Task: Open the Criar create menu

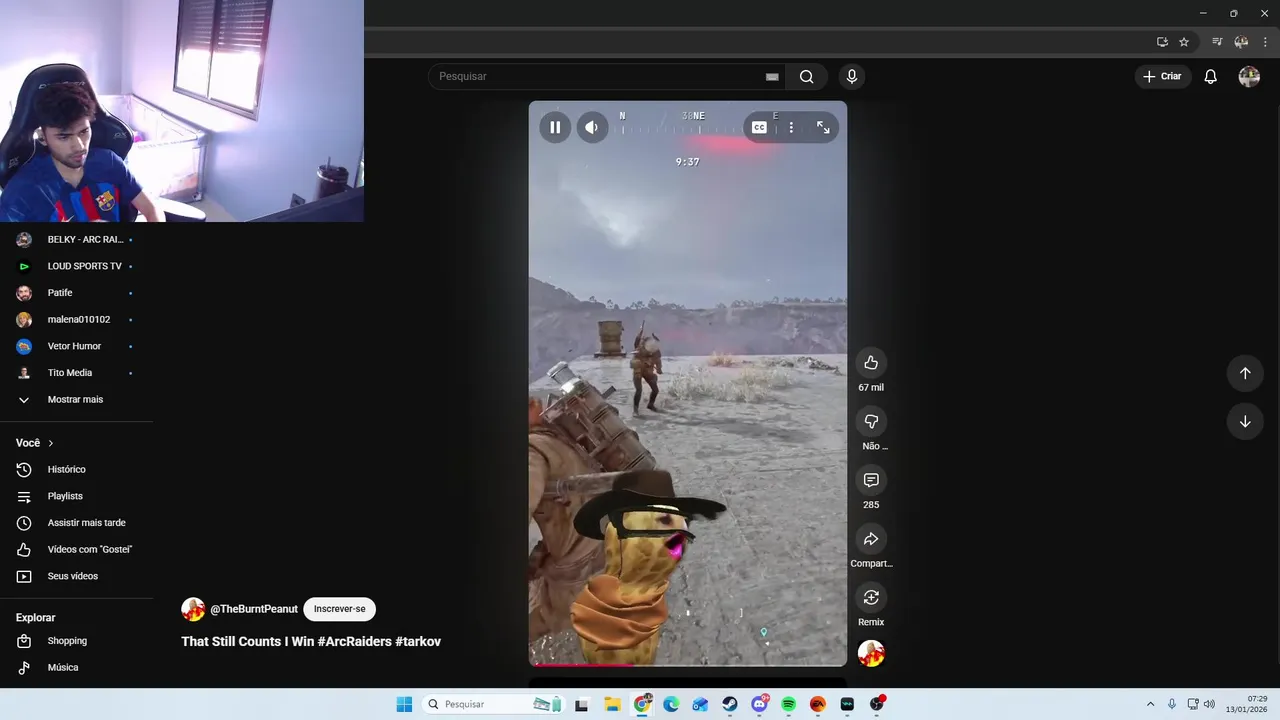Action: tap(1163, 76)
